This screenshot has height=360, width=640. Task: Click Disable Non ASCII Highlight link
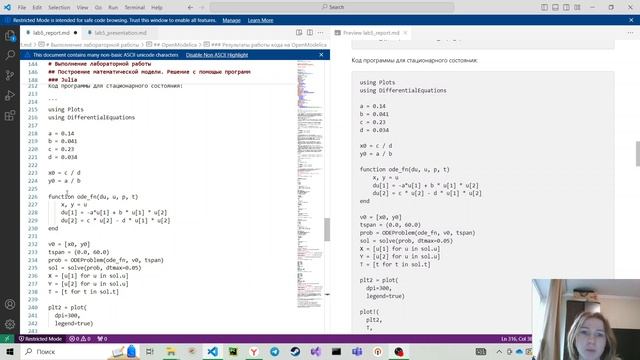click(217, 55)
